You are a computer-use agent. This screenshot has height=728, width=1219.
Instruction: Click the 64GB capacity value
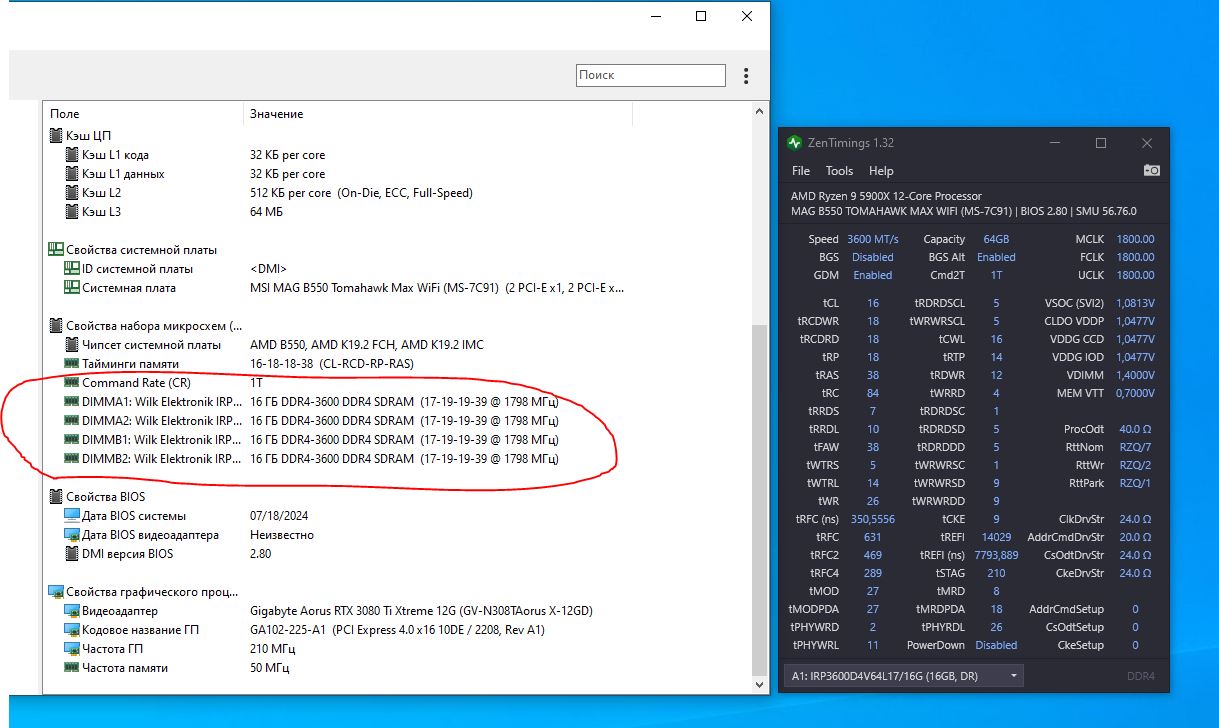click(x=996, y=239)
